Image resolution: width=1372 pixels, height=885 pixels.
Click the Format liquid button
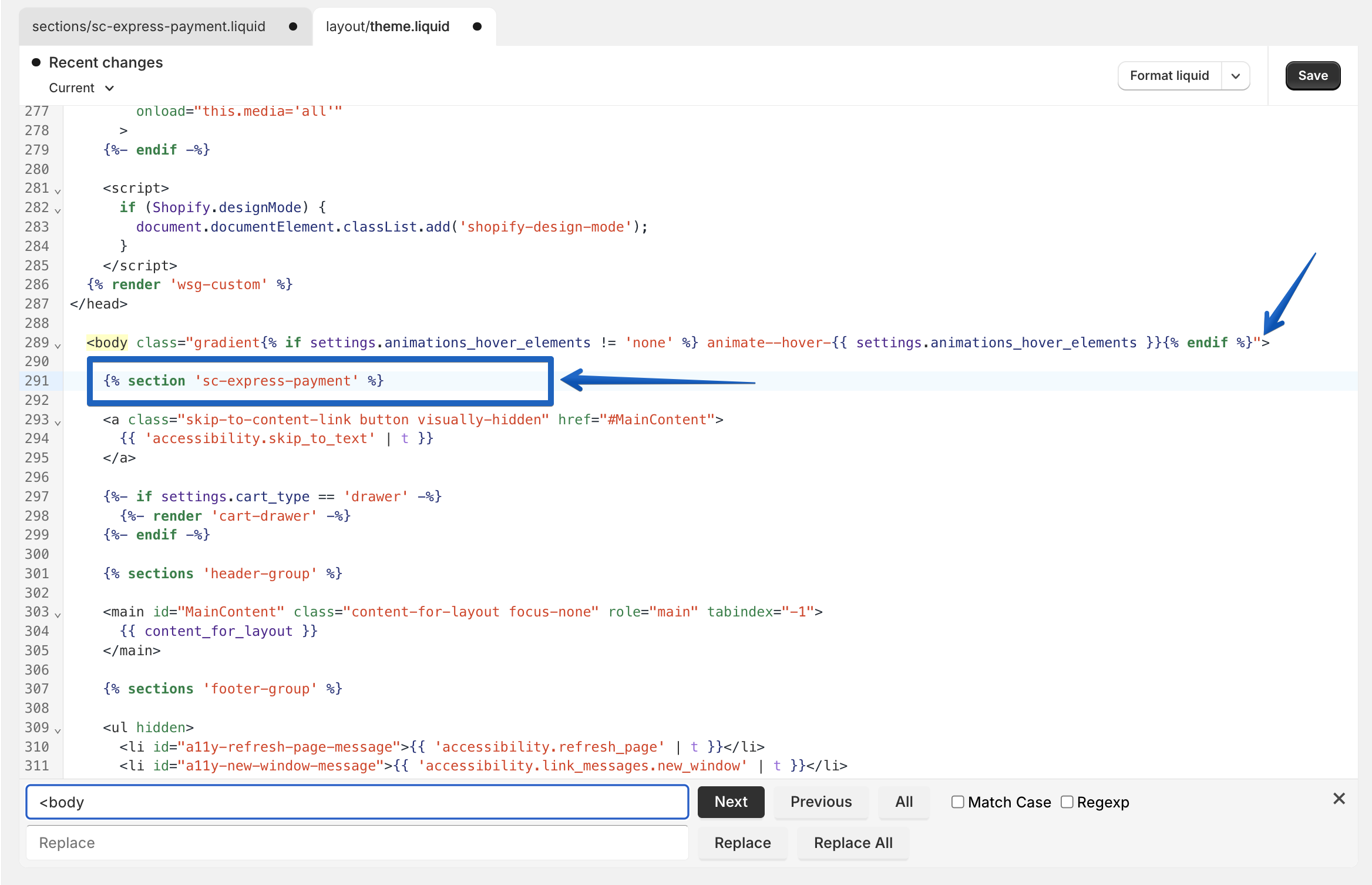pos(1169,76)
